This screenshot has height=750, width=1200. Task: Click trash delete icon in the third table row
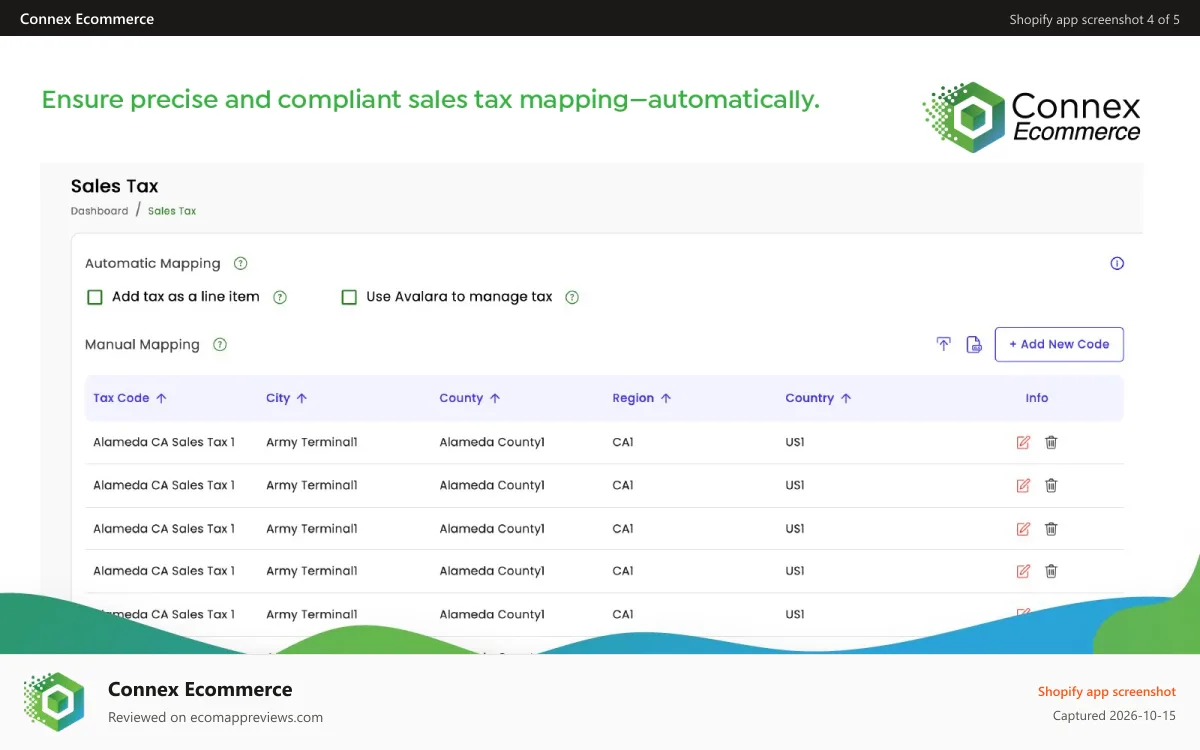tap(1051, 528)
